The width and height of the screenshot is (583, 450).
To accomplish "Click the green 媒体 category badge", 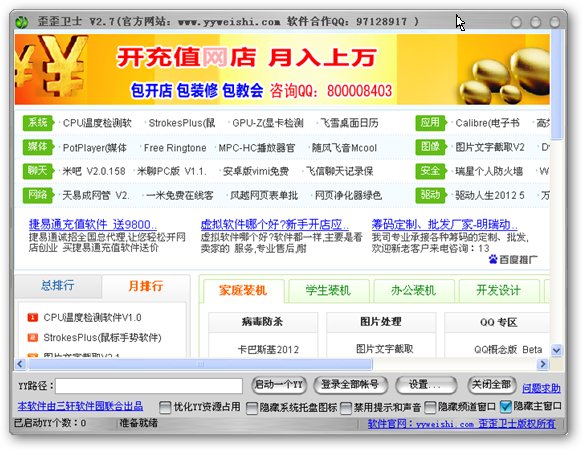I will tap(38, 147).
